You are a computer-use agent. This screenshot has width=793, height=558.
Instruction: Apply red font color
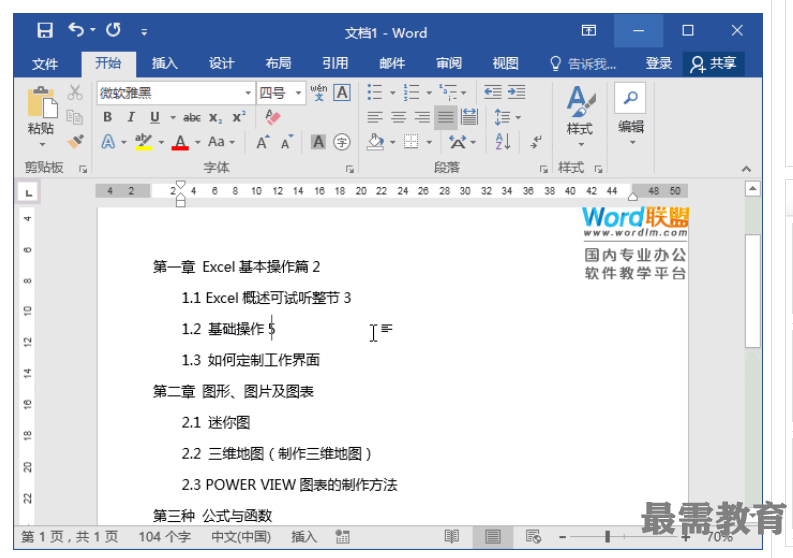[x=180, y=142]
